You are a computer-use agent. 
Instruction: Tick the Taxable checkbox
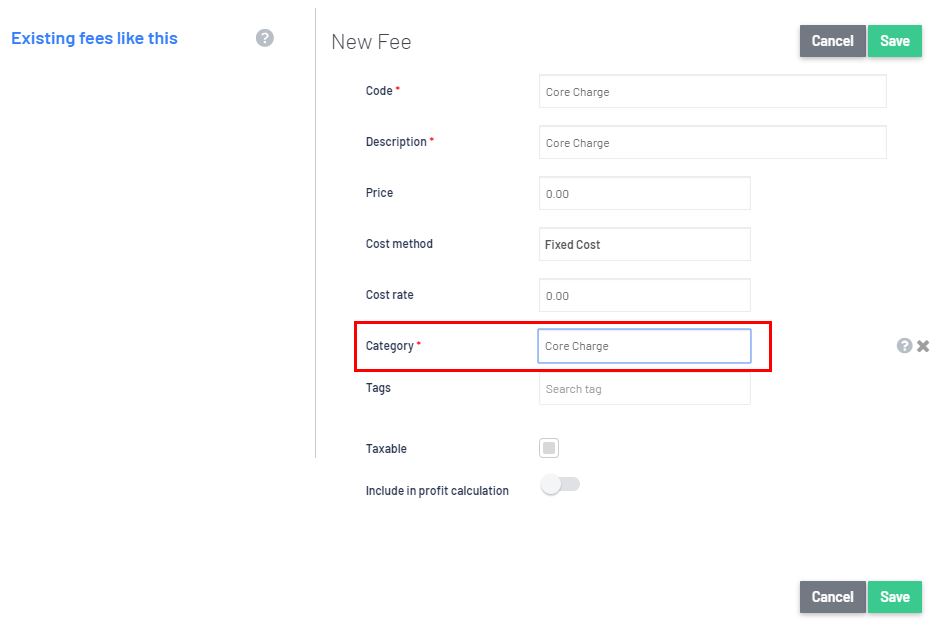(x=549, y=448)
